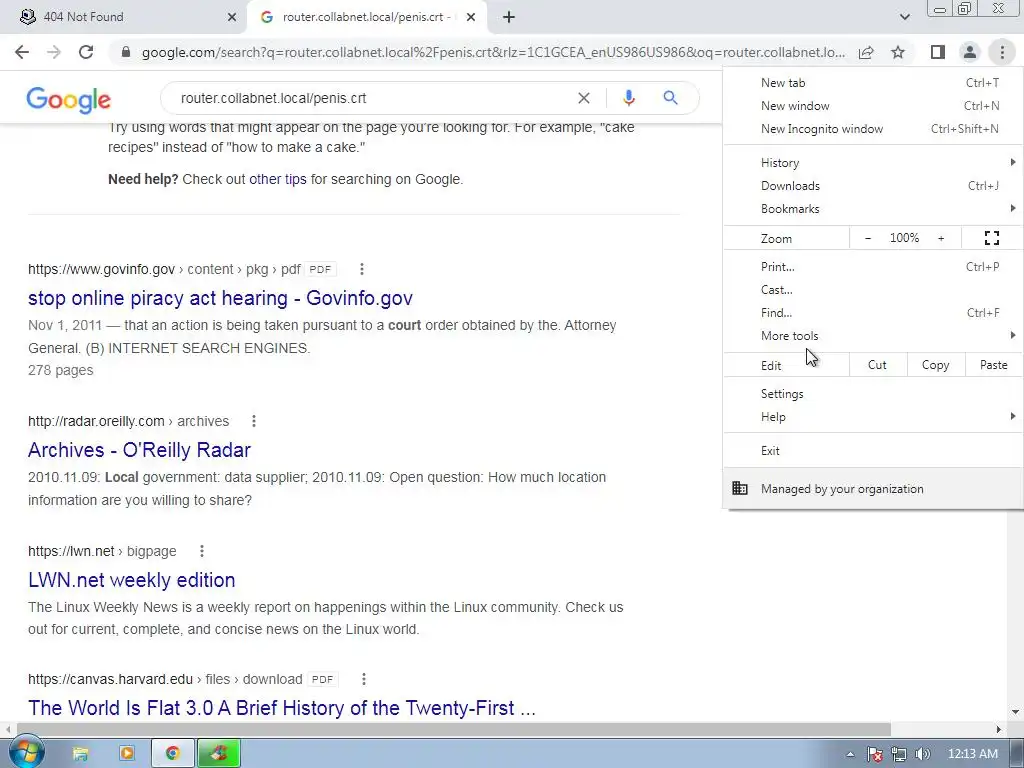1024x768 pixels.
Task: Click the three-dot Chrome menu button
Action: 1002,52
